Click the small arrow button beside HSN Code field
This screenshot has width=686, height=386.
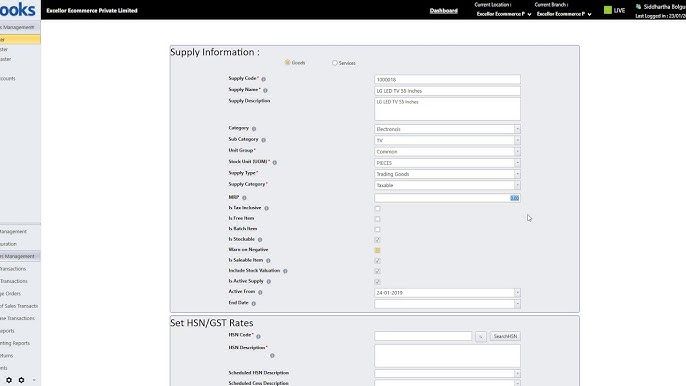(x=480, y=336)
